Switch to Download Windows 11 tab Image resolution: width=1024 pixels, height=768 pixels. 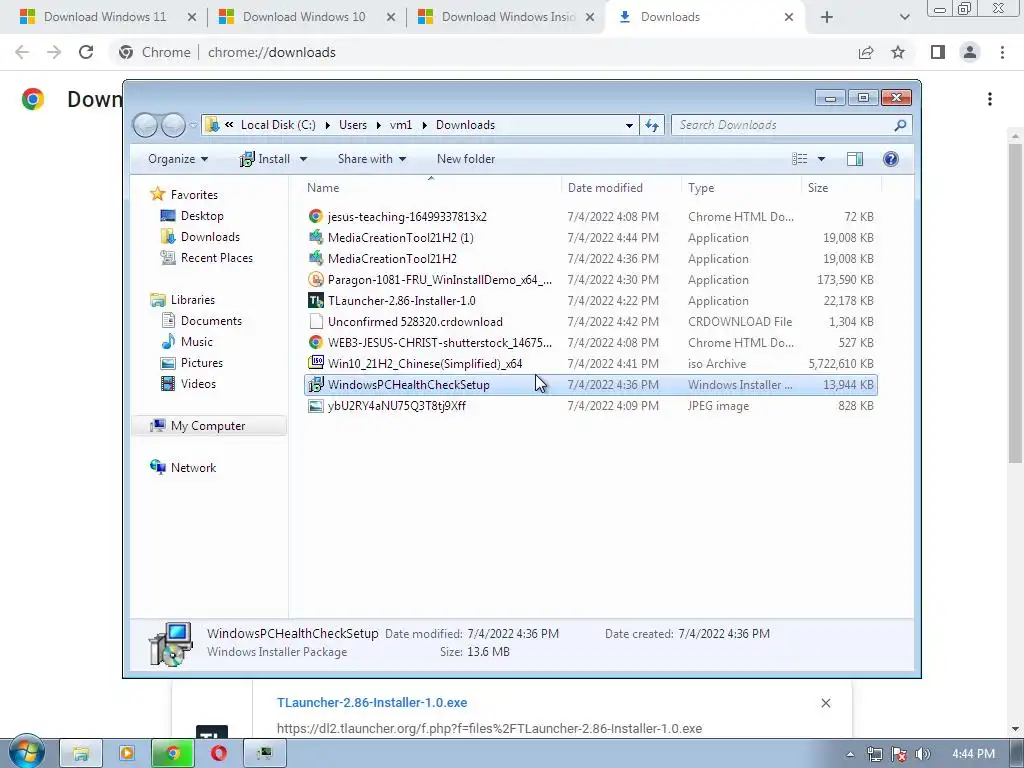(x=104, y=17)
